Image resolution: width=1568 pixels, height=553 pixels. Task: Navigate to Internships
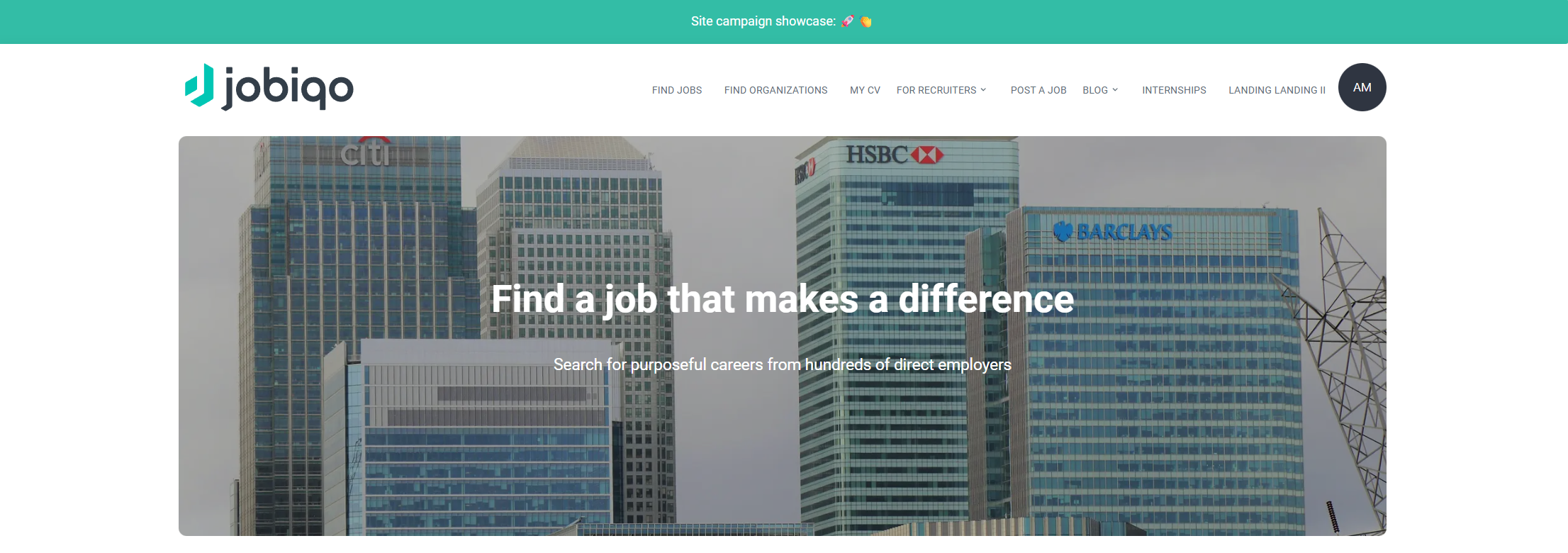pos(1174,90)
